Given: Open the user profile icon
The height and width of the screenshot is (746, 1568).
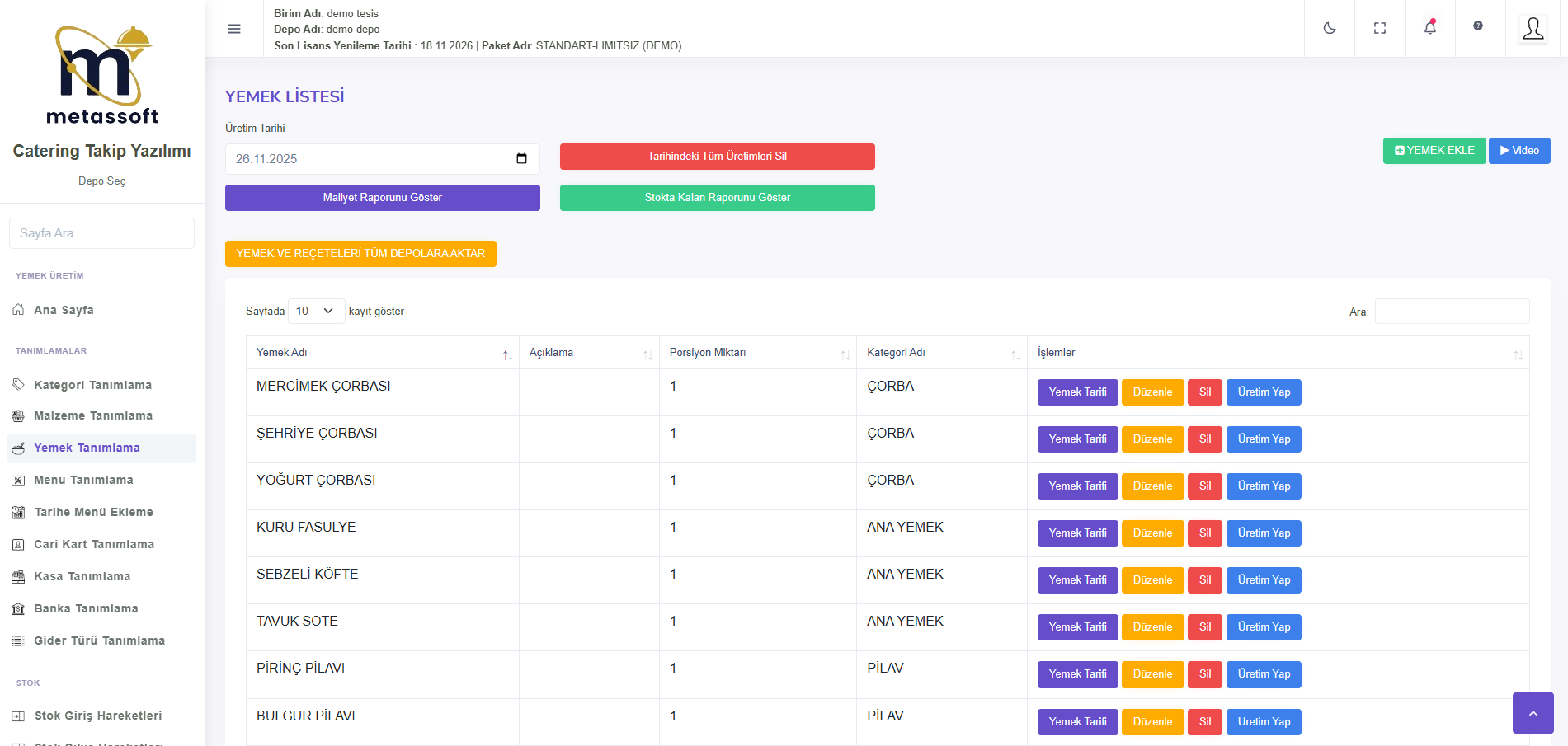Looking at the screenshot, I should 1533,29.
